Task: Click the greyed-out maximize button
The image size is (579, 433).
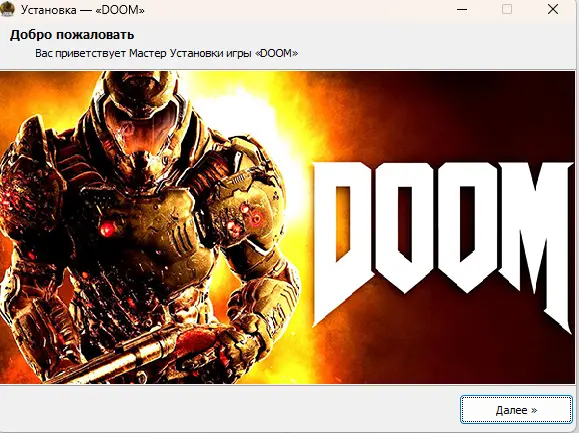Action: point(507,9)
